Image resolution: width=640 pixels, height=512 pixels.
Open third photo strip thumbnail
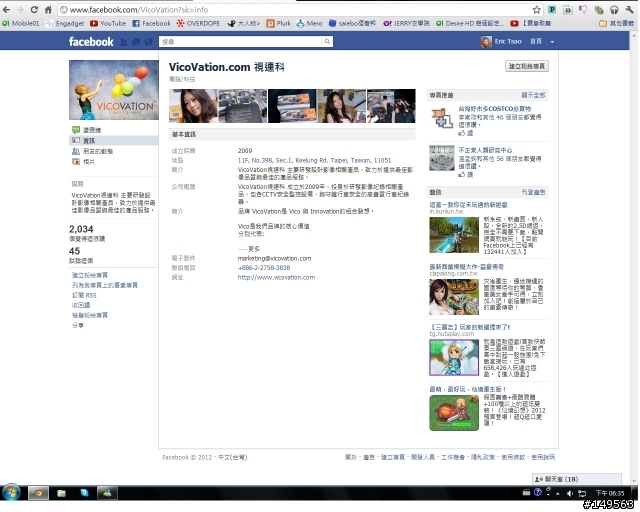click(292, 106)
